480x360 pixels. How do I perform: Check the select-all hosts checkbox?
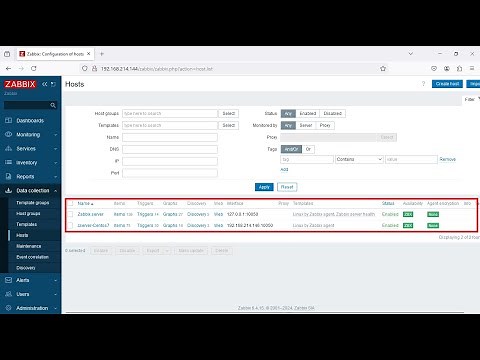[x=70, y=203]
